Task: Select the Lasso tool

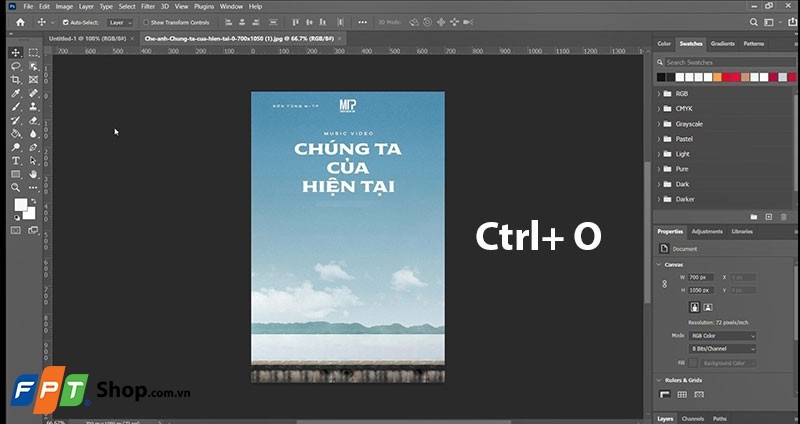Action: coord(16,66)
